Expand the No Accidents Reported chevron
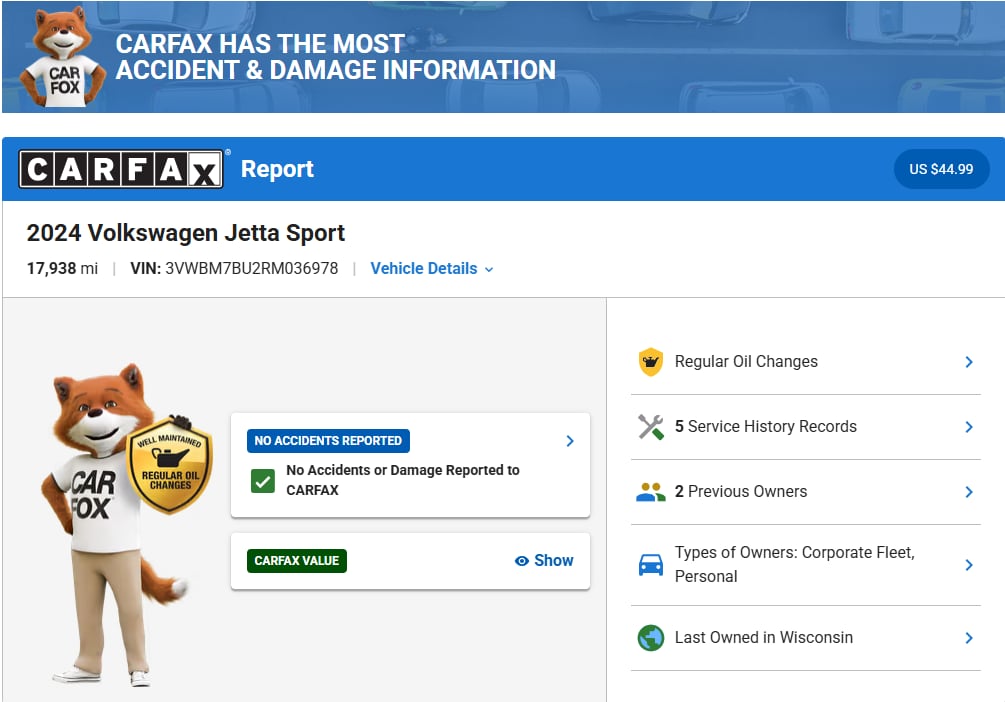 570,441
